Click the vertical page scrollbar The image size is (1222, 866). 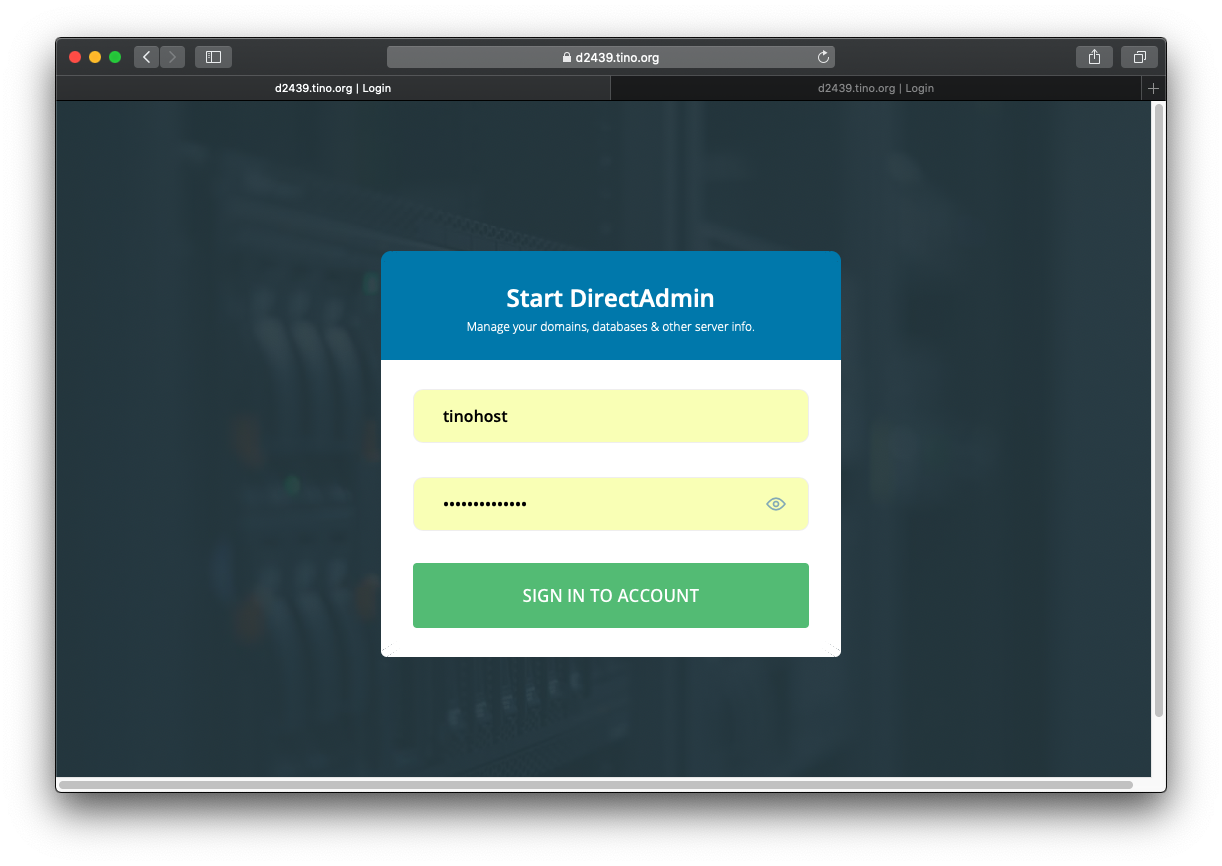[x=1159, y=410]
